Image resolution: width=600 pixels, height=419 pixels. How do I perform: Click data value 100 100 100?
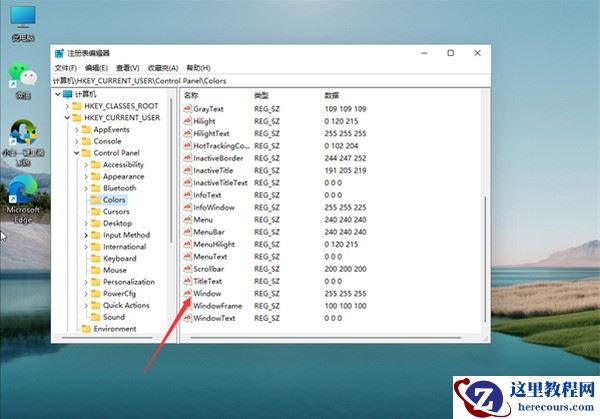345,306
